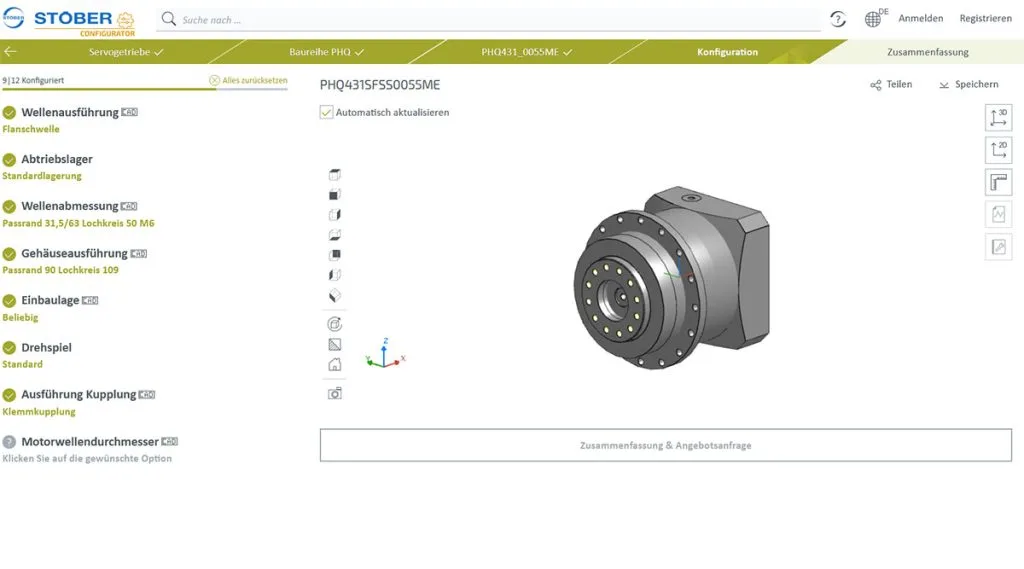Go to the PHQ431_0055ME breadcrumb step
Viewport: 1024px width, 569px height.
526,52
